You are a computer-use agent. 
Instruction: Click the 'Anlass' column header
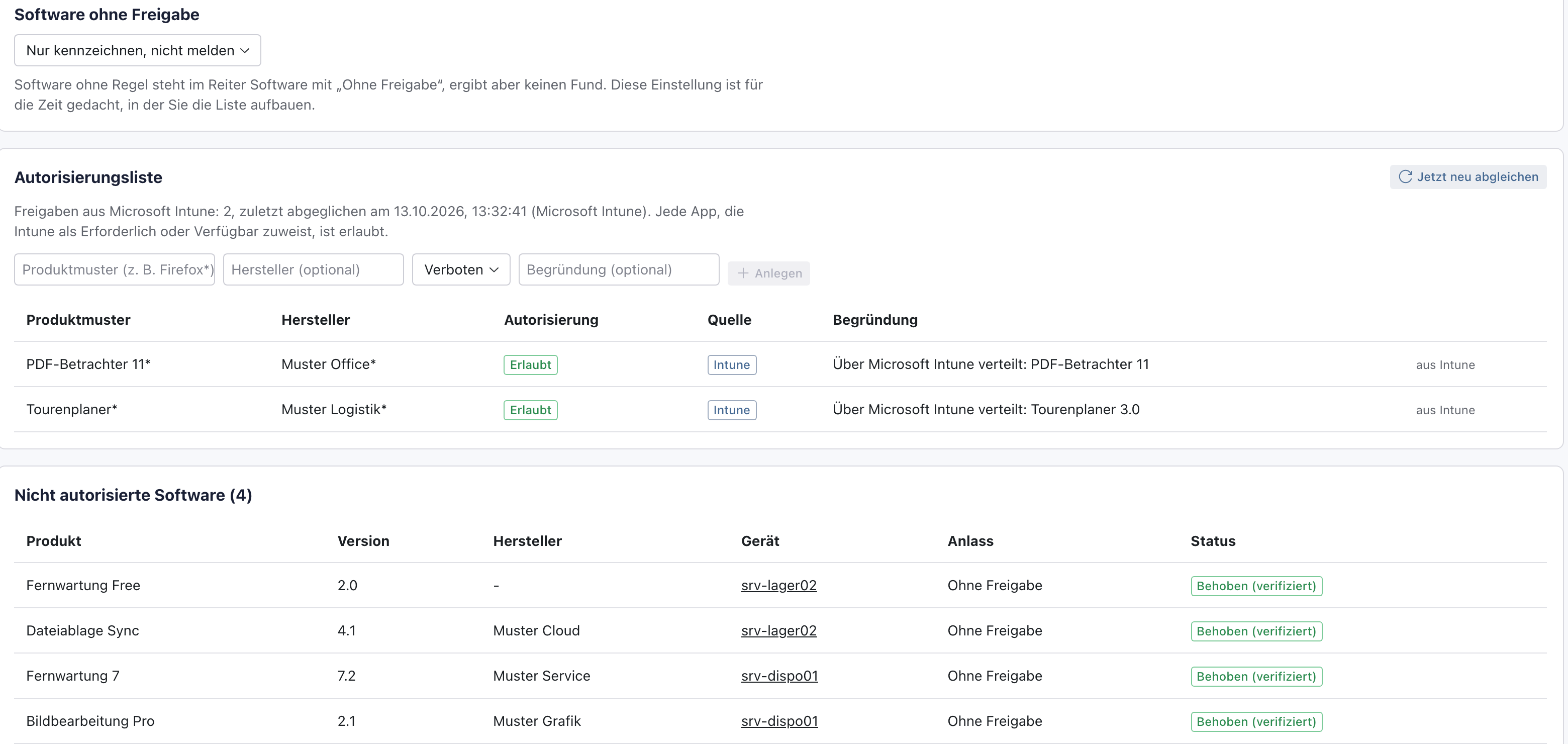(970, 540)
